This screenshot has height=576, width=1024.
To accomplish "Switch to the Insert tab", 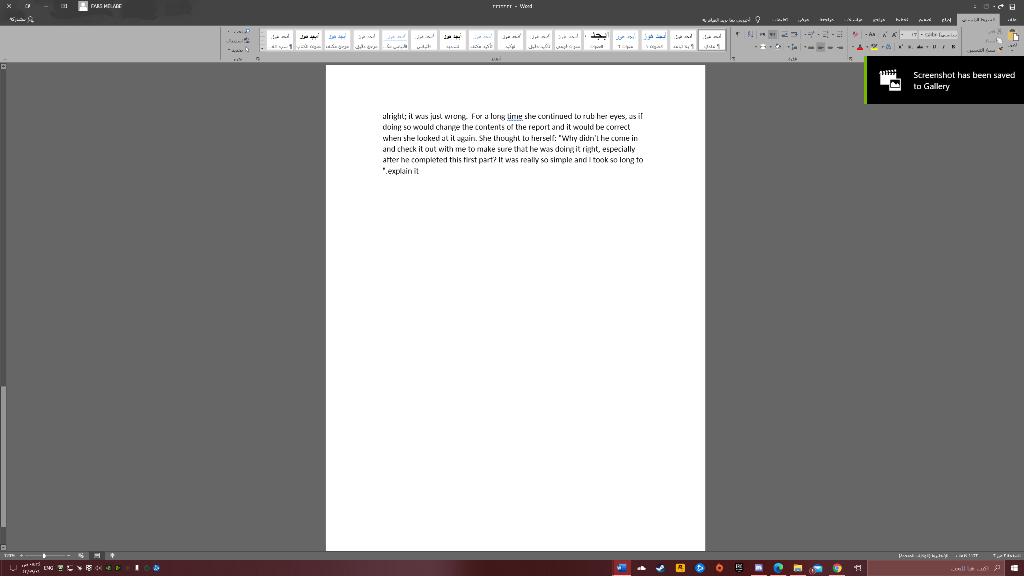I will coord(946,20).
